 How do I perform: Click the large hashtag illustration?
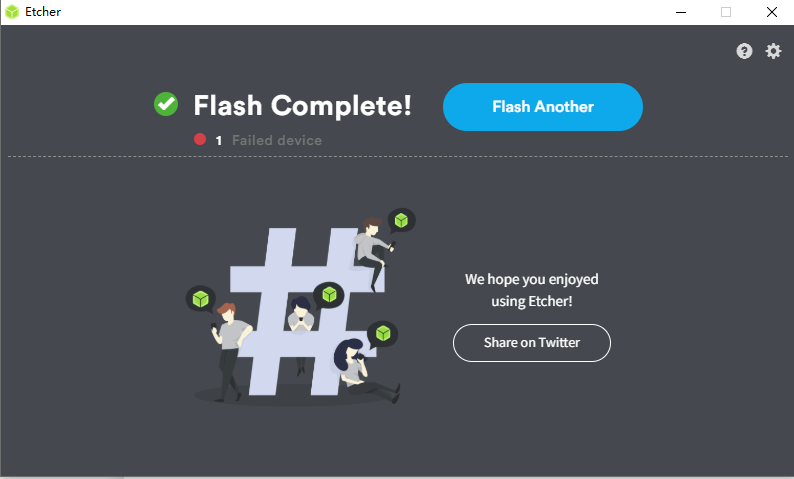(x=304, y=311)
